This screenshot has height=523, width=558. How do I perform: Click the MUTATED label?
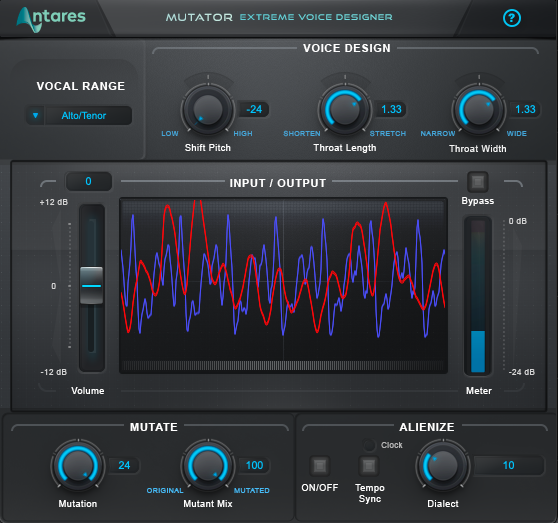pyautogui.click(x=252, y=490)
